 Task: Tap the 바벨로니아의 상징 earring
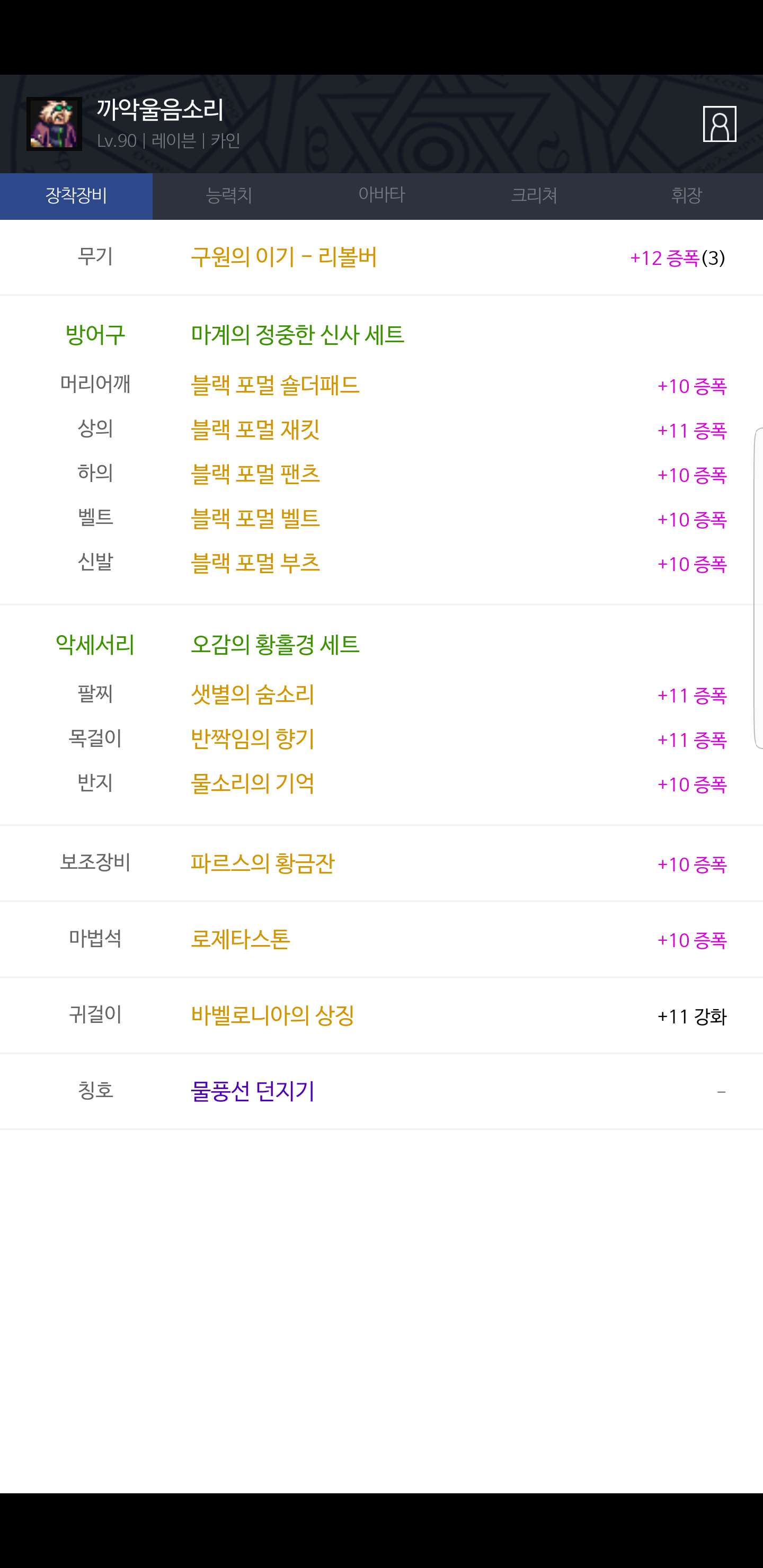coord(273,1015)
